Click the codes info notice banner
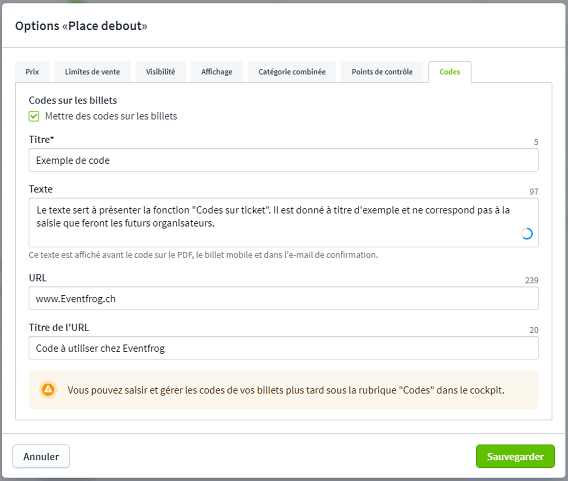 pyautogui.click(x=284, y=390)
